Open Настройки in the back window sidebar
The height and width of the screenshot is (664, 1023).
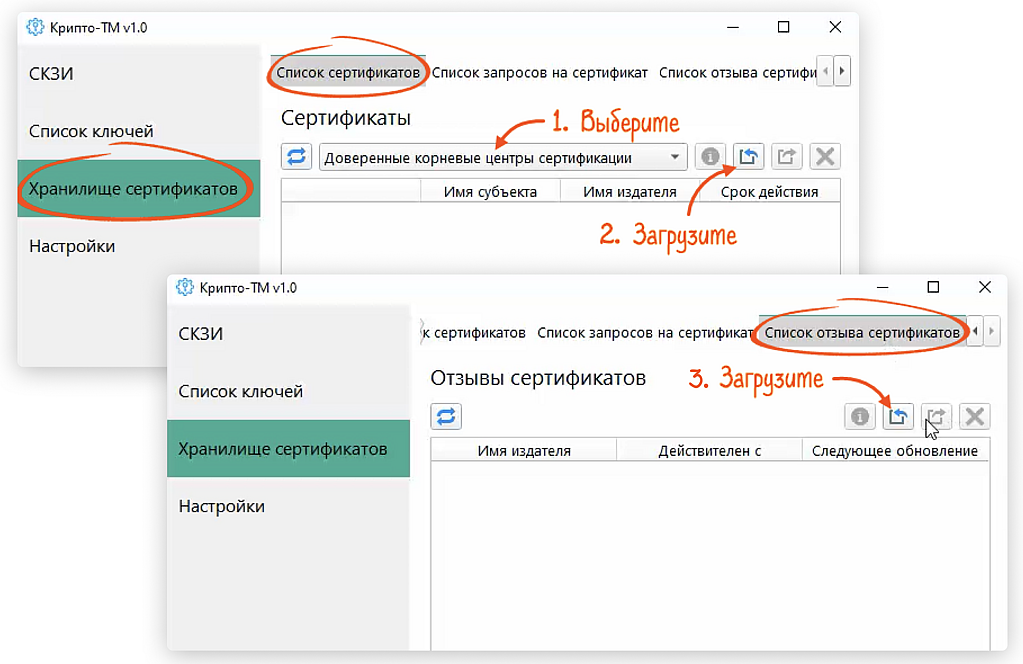(x=72, y=246)
